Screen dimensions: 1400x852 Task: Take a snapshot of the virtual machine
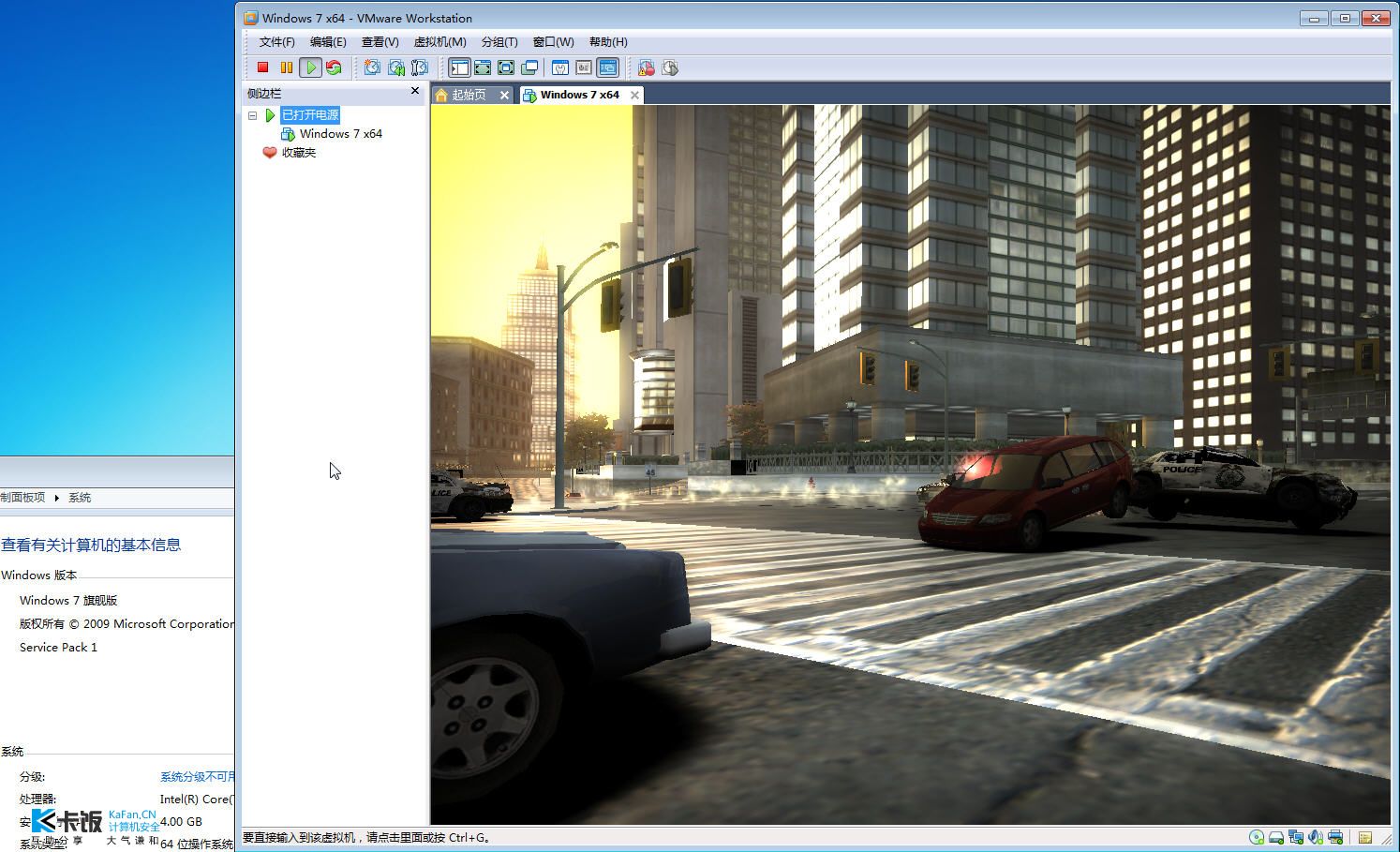point(372,67)
